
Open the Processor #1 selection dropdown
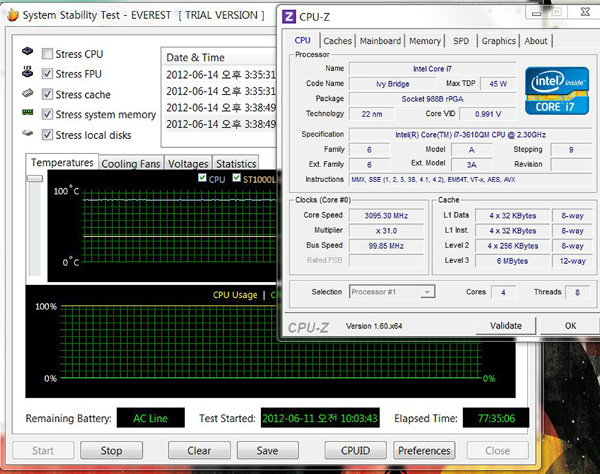(x=392, y=292)
